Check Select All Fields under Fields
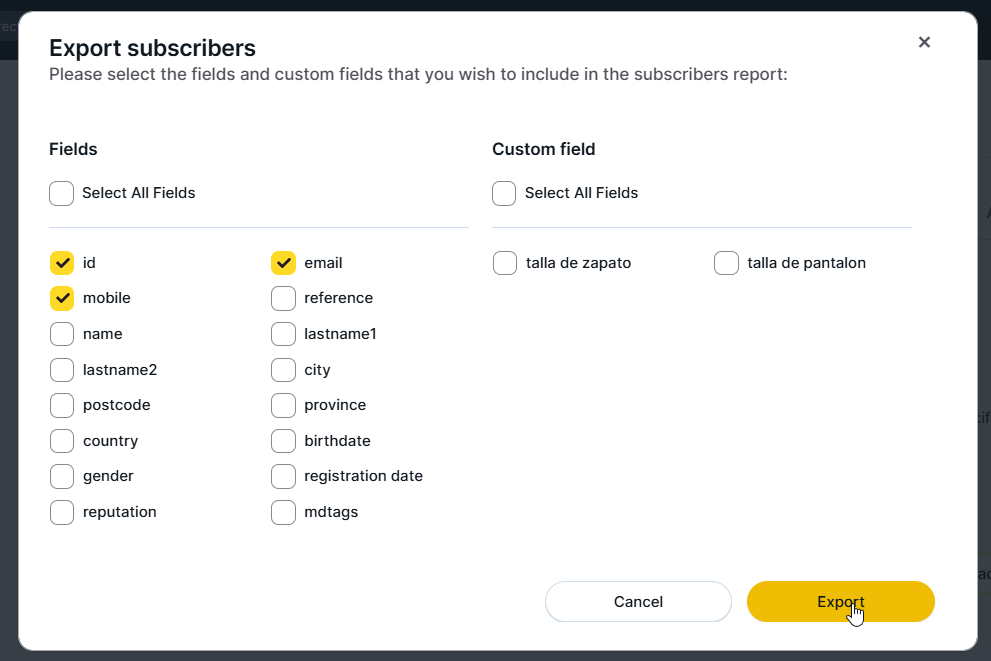The width and height of the screenshot is (991, 661). pos(62,193)
